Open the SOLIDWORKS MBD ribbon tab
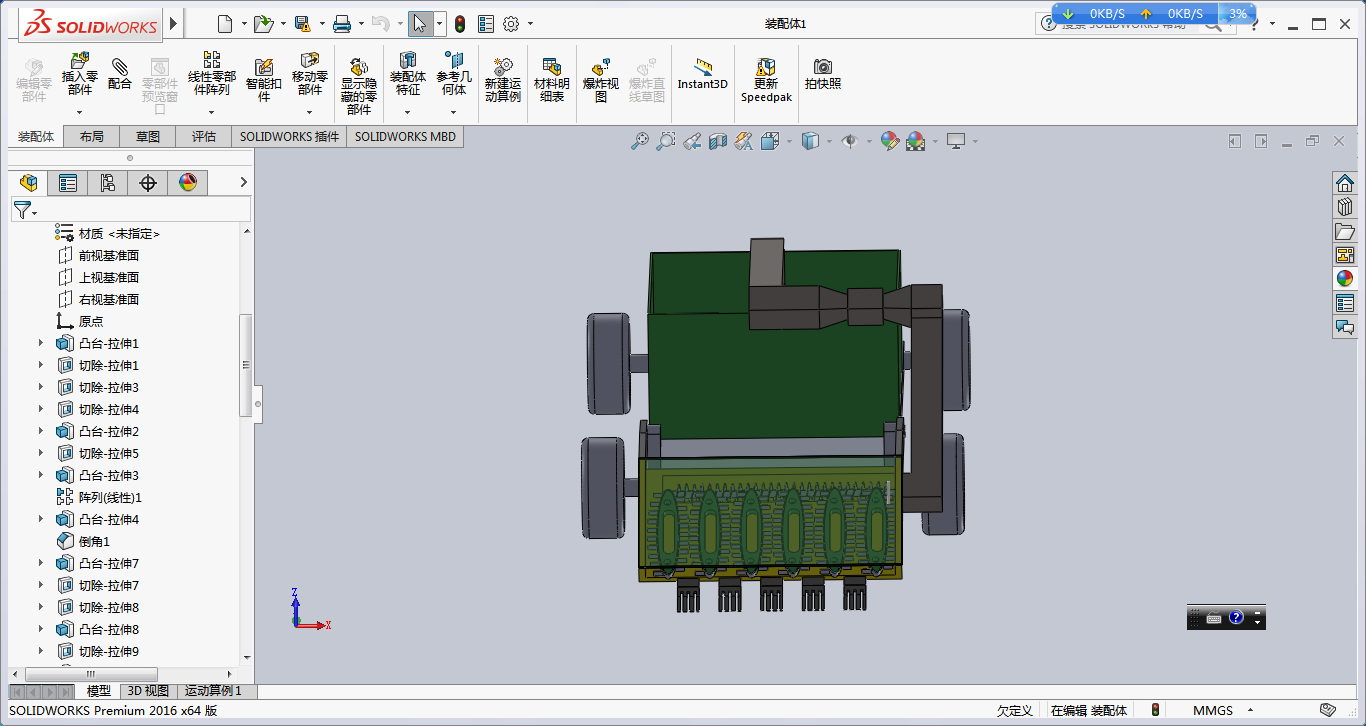The height and width of the screenshot is (726, 1366). pos(405,136)
